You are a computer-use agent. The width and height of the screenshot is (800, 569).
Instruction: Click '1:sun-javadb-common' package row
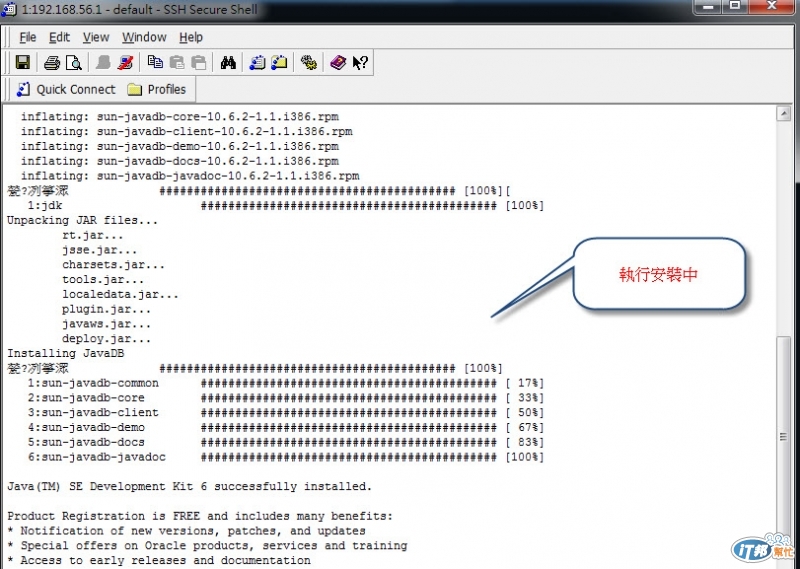point(286,383)
